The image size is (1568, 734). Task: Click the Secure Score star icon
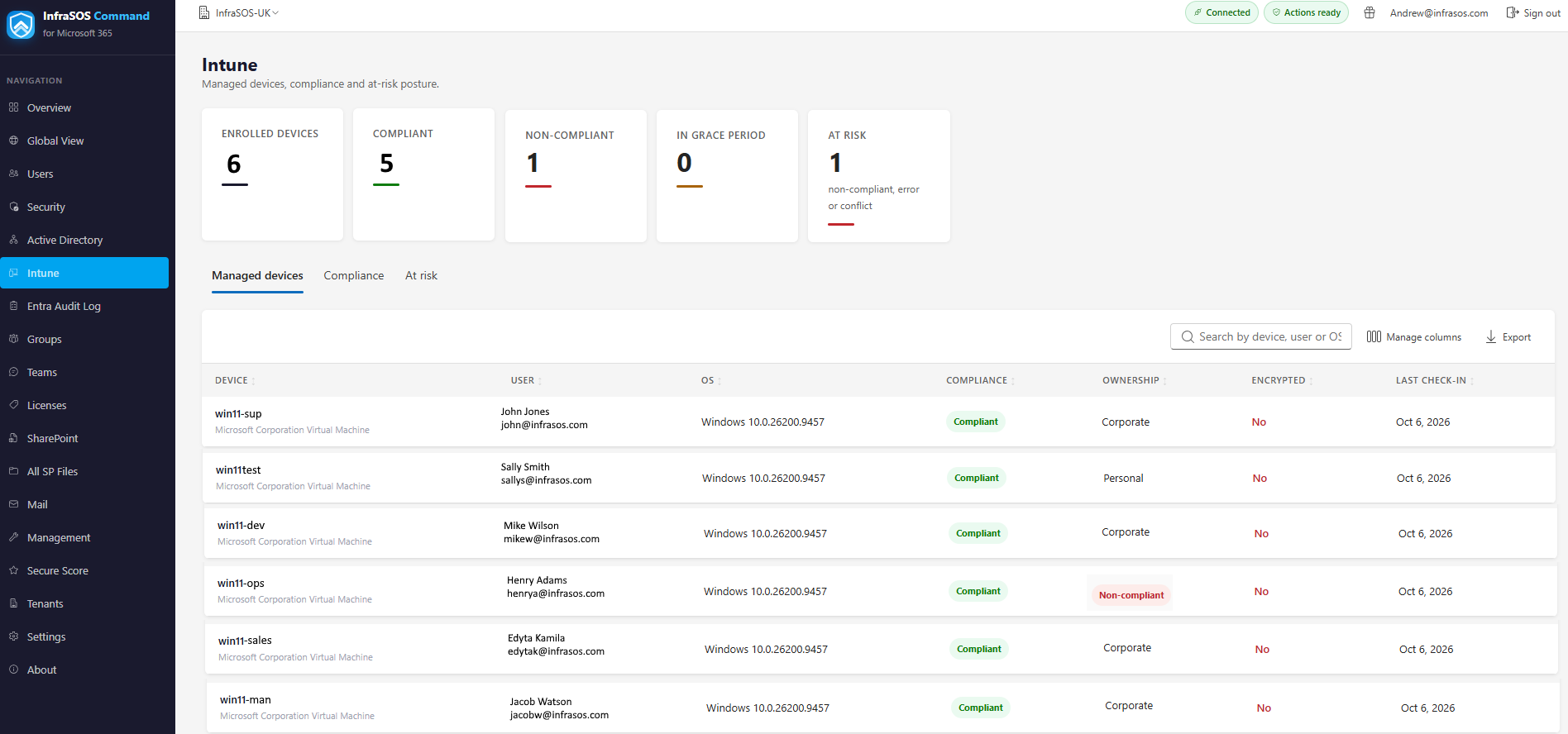click(14, 570)
